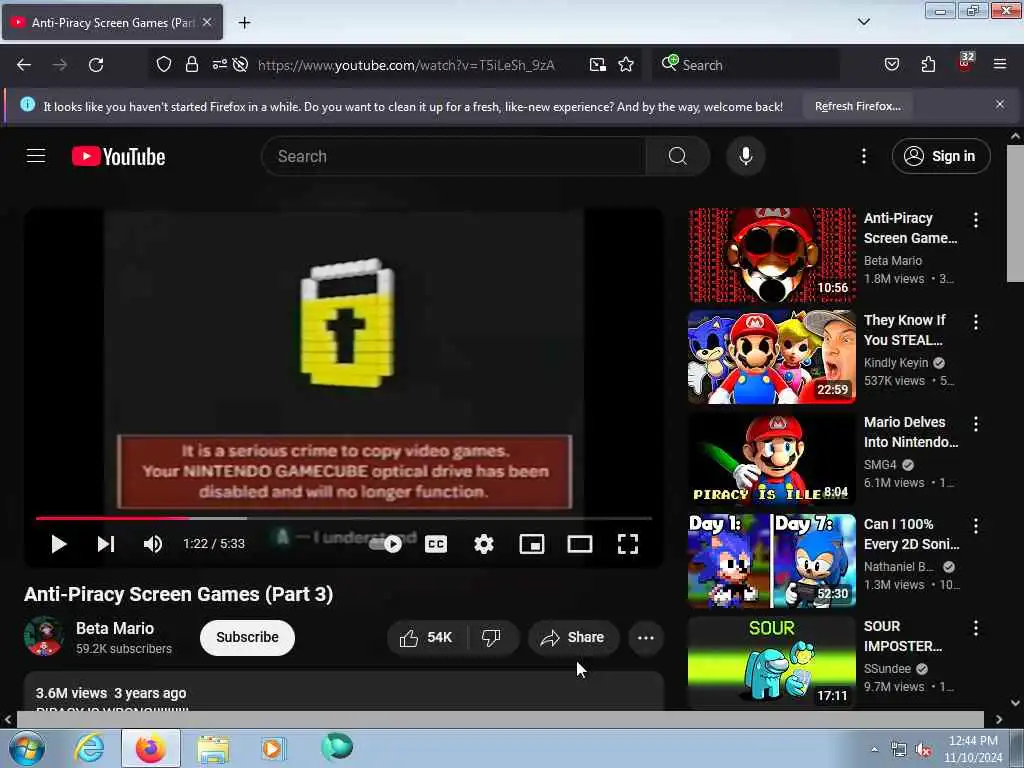Reload the current YouTube page

(x=96, y=65)
